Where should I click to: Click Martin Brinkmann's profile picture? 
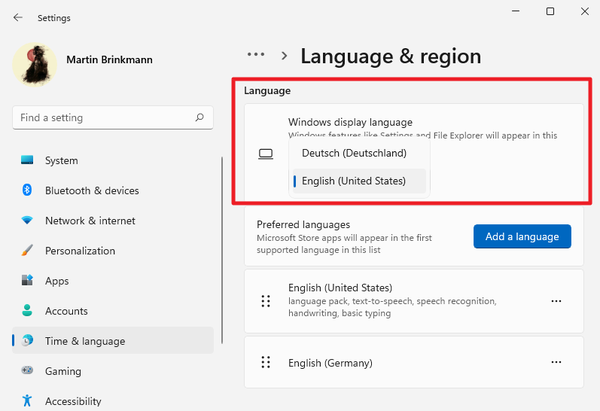(x=35, y=64)
